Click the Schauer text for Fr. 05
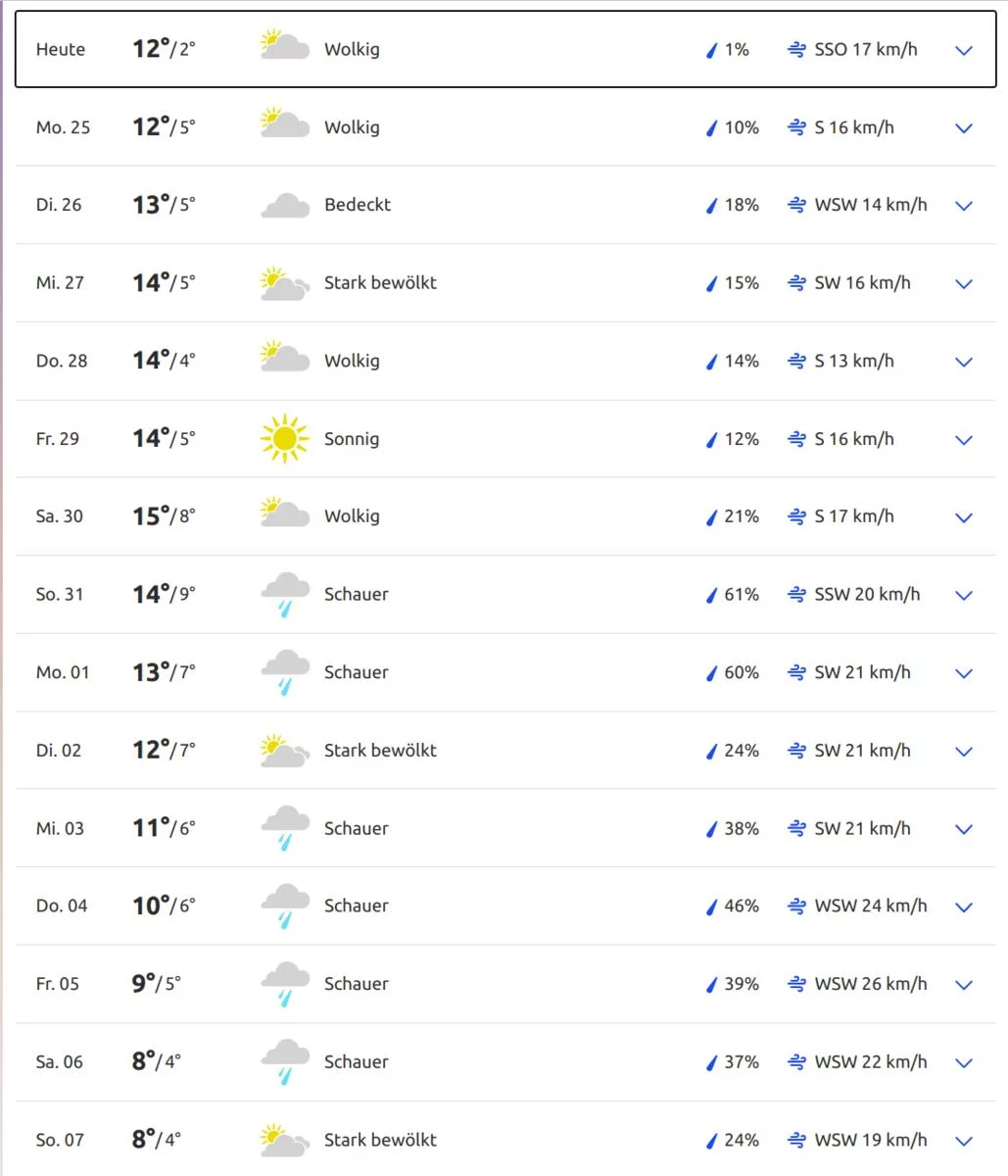Screen dimensions: 1008x1176 pos(356,984)
